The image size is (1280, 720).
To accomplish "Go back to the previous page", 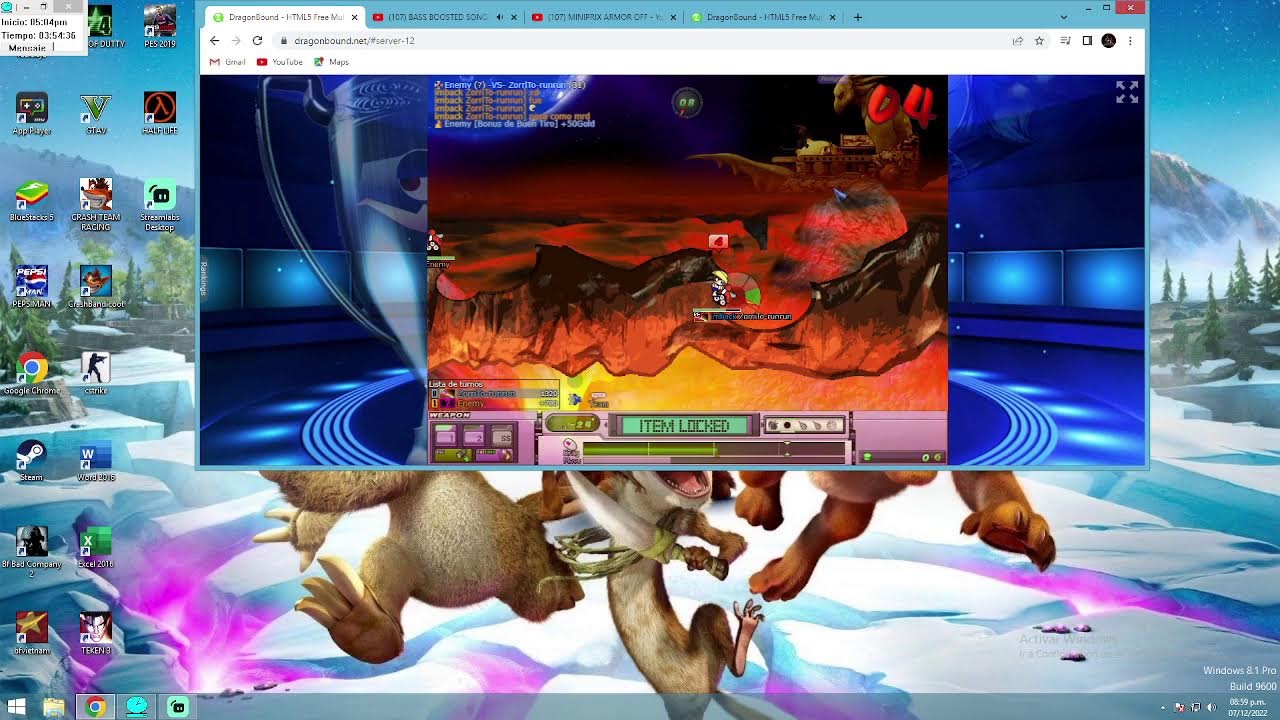I will [214, 41].
